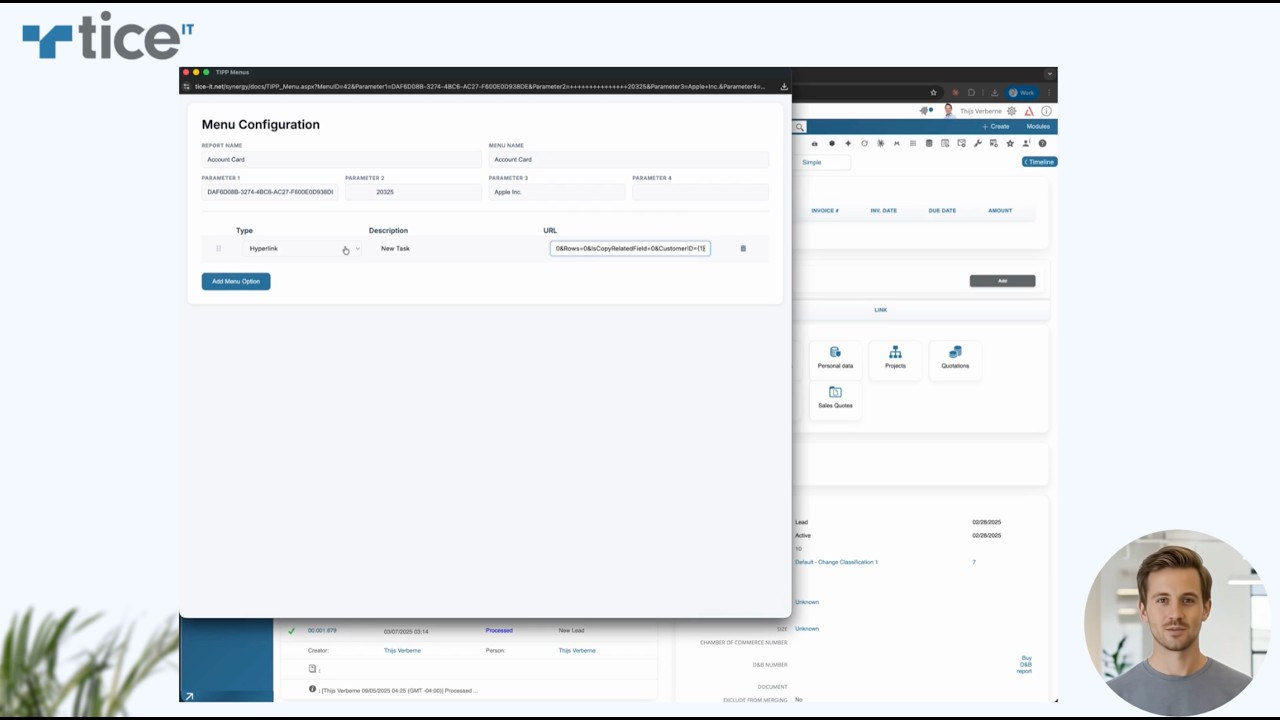Screen dimensions: 1280x720
Task: Click the TIPP Menus window address bar URL
Action: (478, 86)
